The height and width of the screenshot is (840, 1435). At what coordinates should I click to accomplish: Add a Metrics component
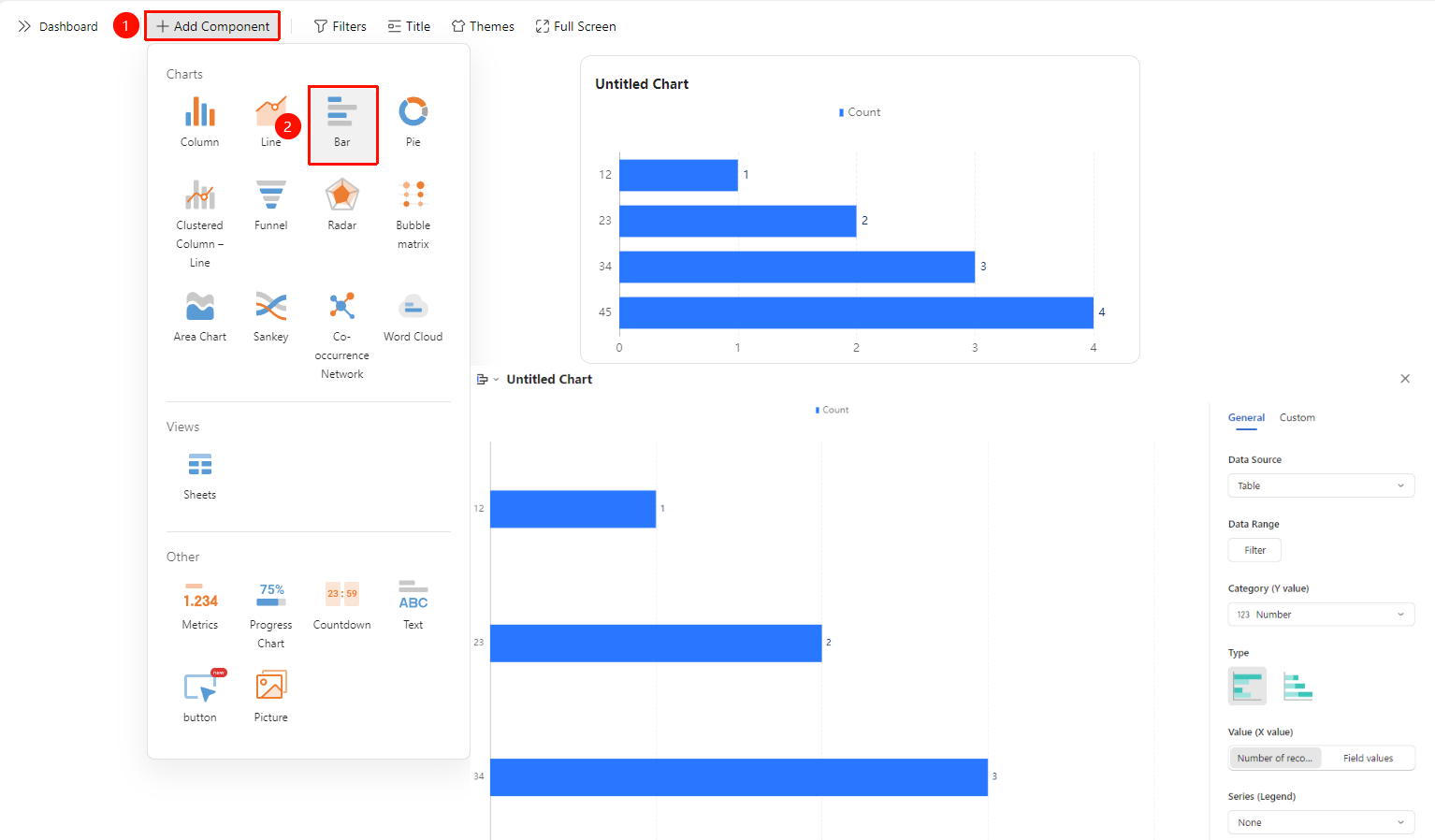[200, 596]
